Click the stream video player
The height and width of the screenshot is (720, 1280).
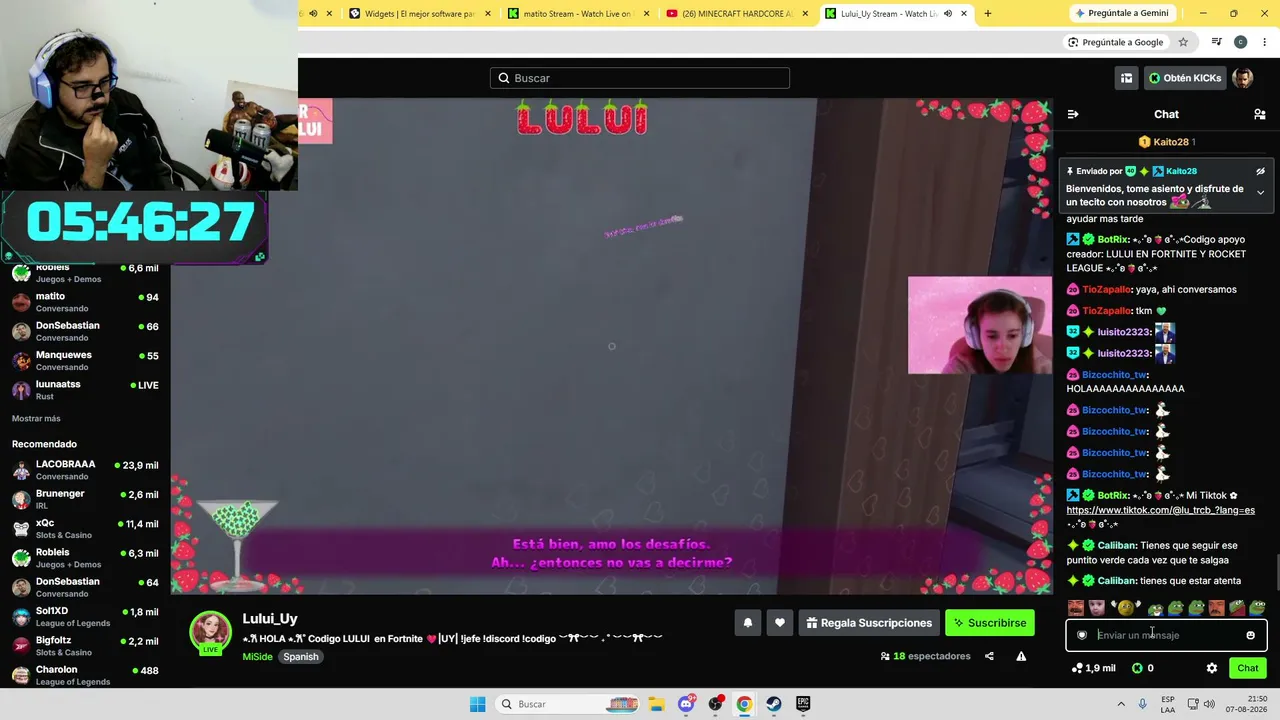tap(611, 346)
